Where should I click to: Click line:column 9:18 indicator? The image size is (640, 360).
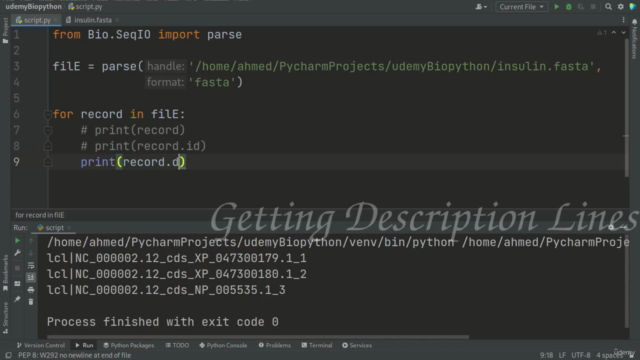click(546, 355)
